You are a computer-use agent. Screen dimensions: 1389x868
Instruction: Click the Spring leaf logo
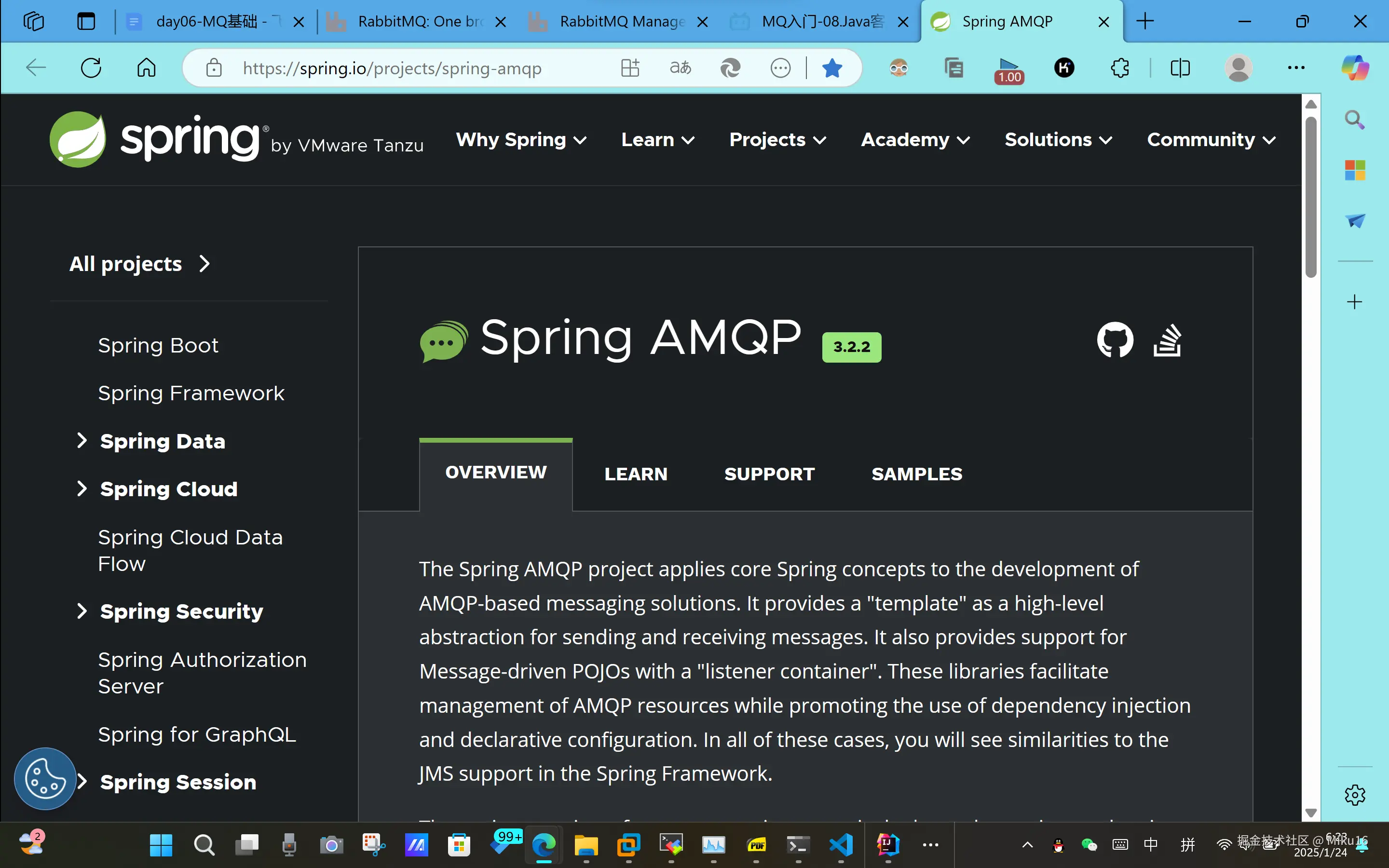coord(78,139)
